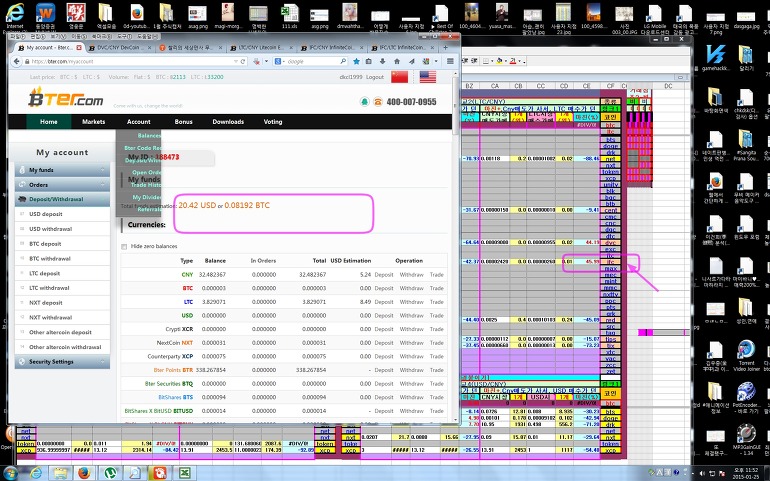The width and height of the screenshot is (770, 481).
Task: Open Firefox downloads arrow icon
Action: coord(383,61)
